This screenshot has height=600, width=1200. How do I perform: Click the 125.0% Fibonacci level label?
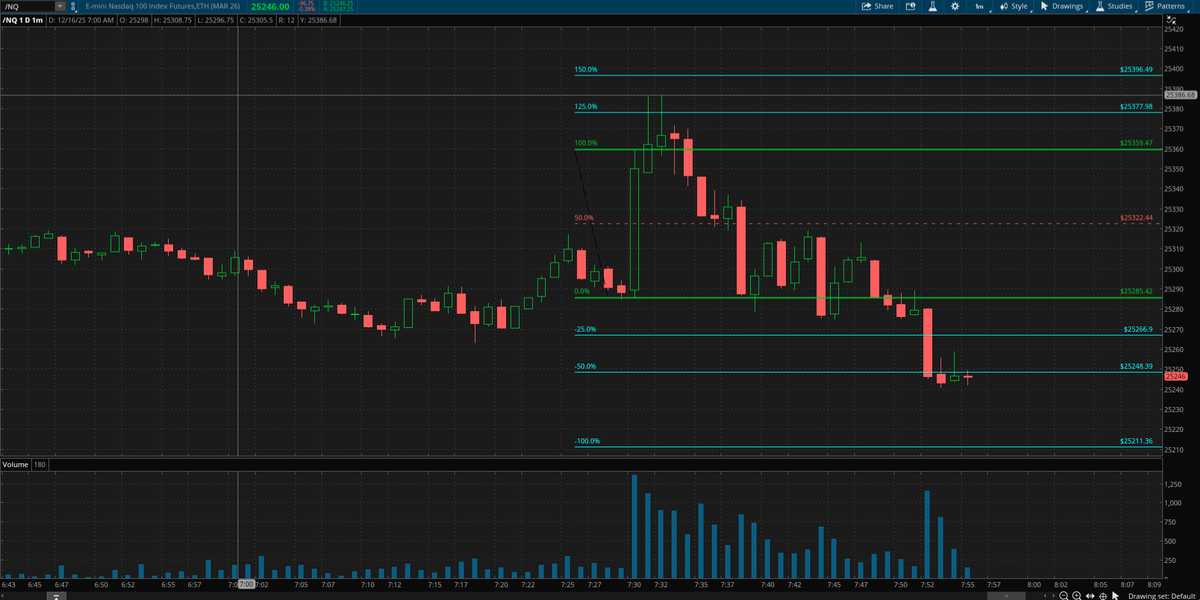tap(586, 107)
